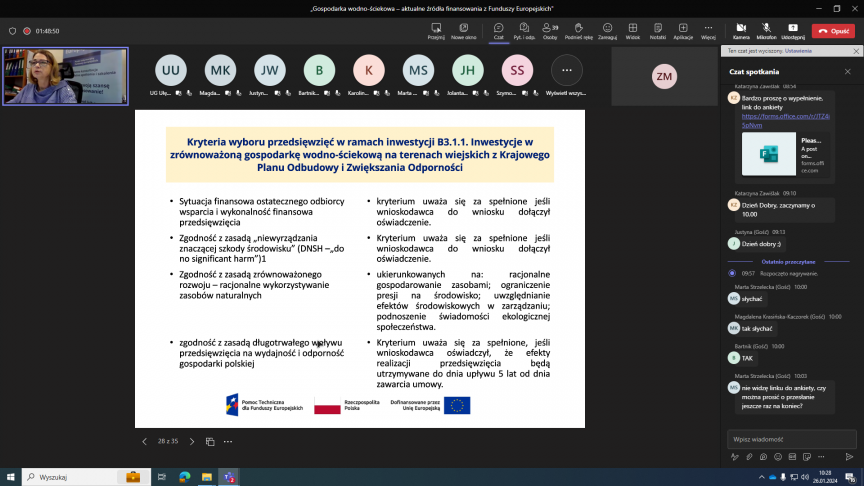This screenshot has height=486, width=864.
Task: Open Pyt. i odp. Q&A panel
Action: [x=524, y=31]
